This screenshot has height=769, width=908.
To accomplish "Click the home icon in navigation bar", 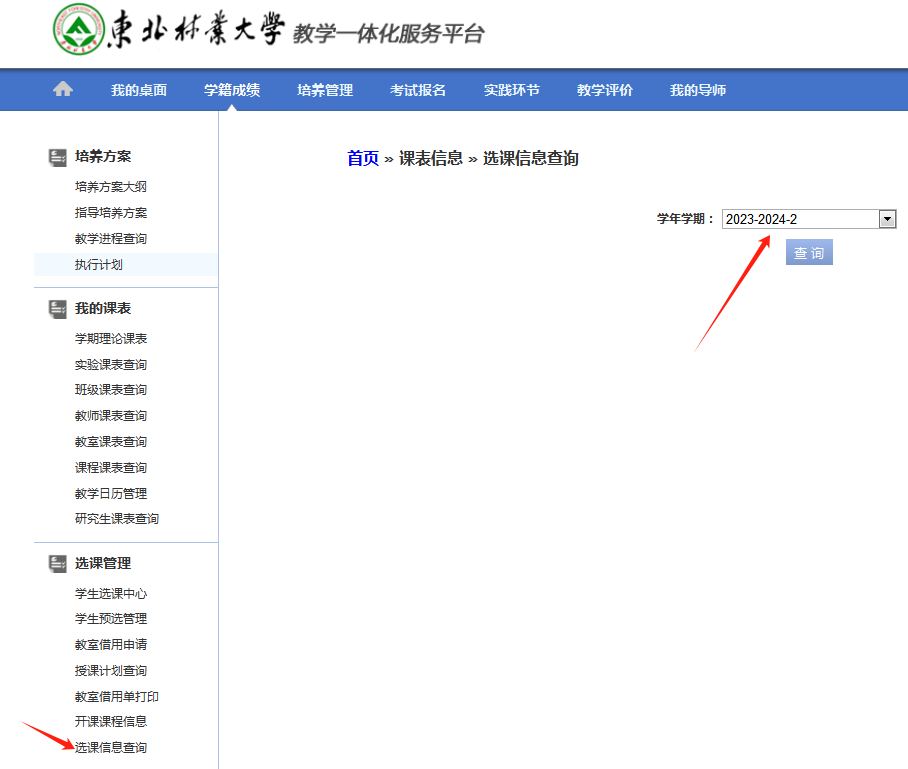I will 63,90.
